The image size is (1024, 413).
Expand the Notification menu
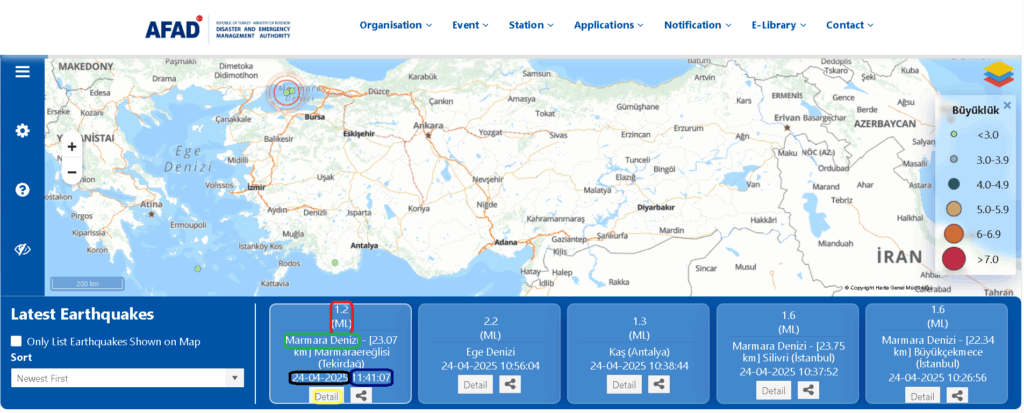[697, 25]
